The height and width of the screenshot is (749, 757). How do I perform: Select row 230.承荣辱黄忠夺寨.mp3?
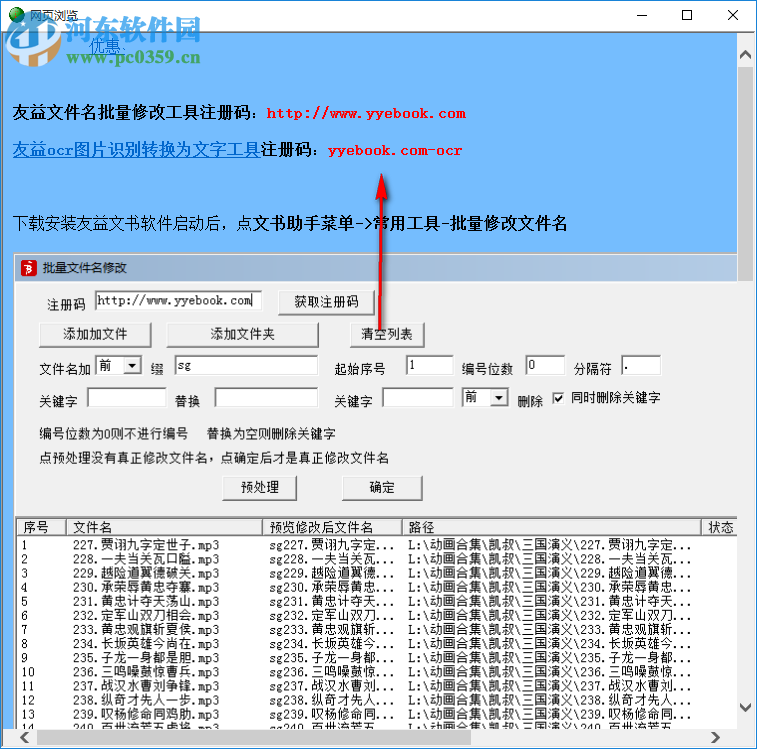click(146, 587)
